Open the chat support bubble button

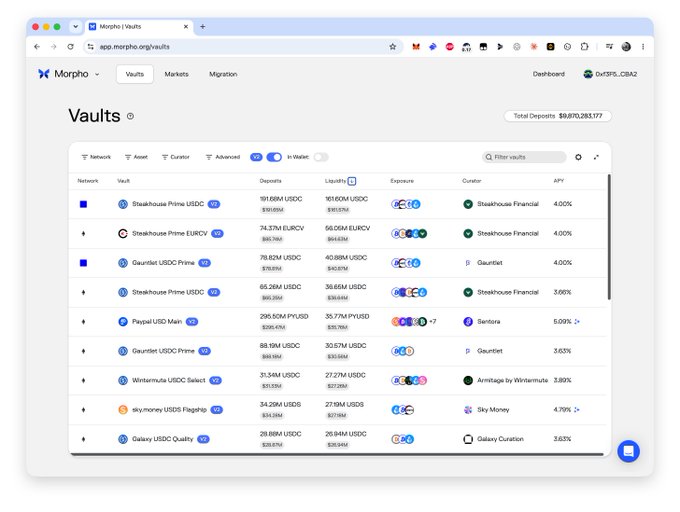(x=628, y=451)
